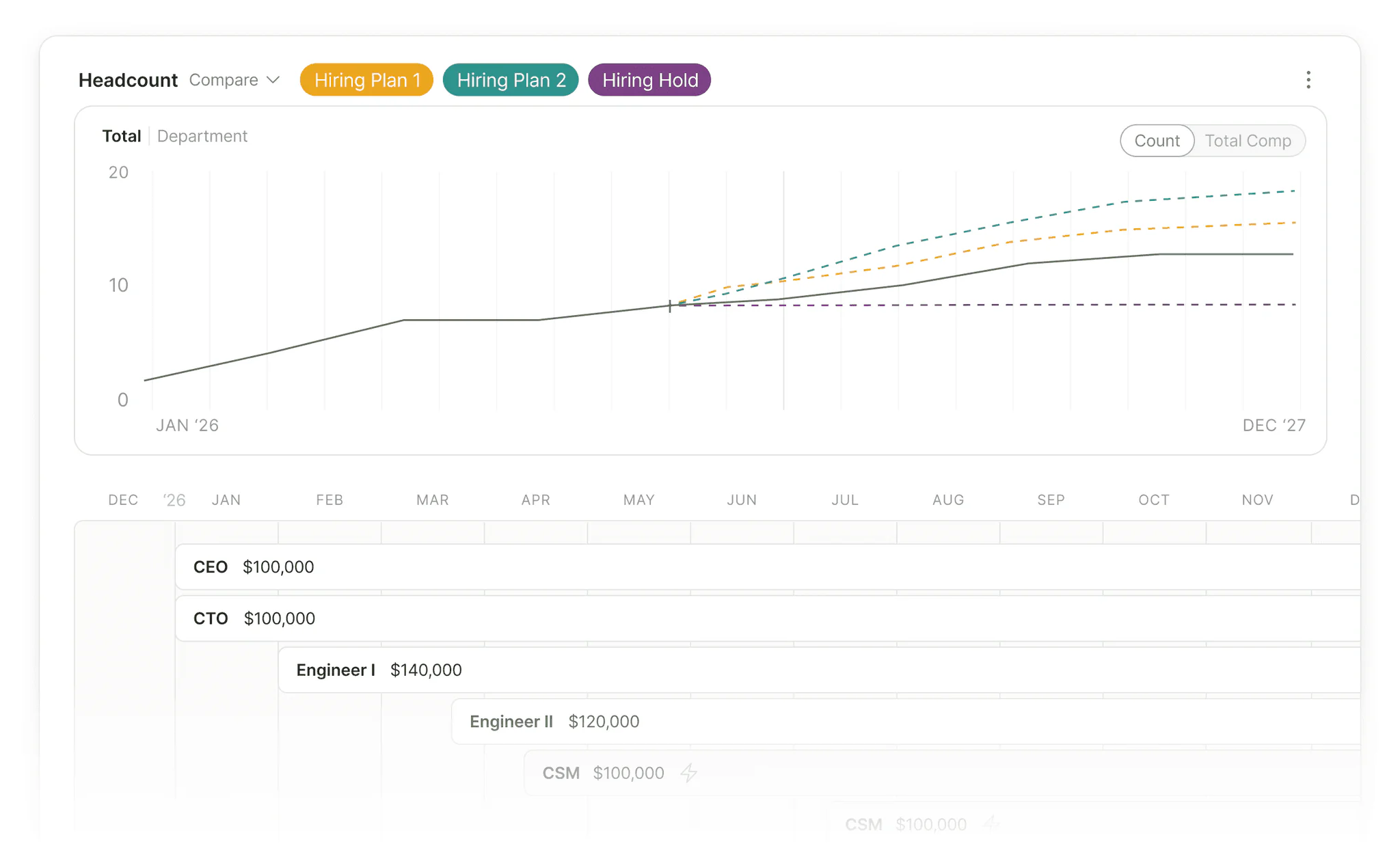Click the DEC '27 chart axis label
1400x848 pixels.
(x=1274, y=426)
